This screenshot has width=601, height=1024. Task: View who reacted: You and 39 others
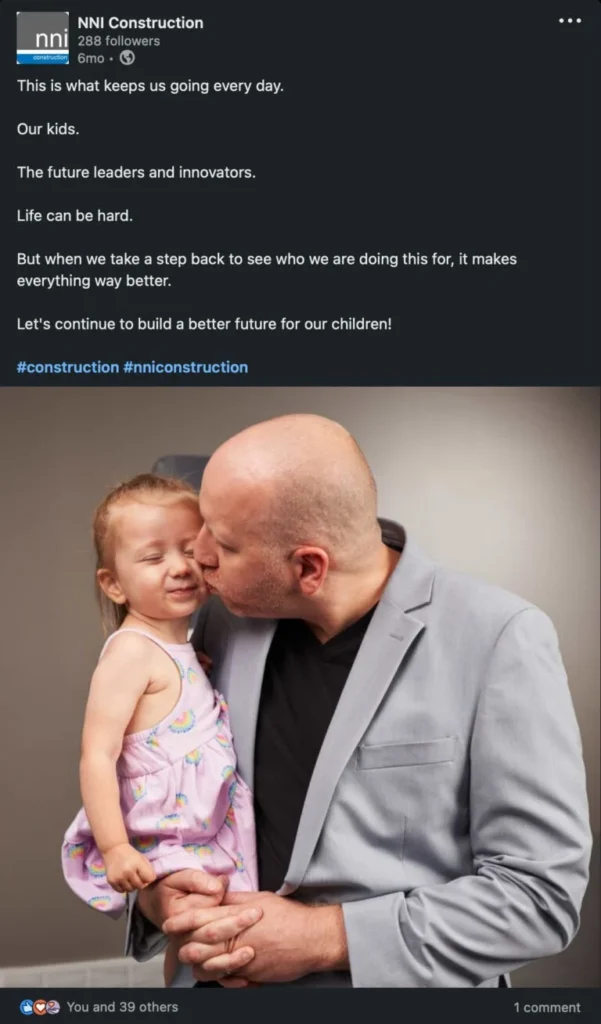click(122, 1007)
